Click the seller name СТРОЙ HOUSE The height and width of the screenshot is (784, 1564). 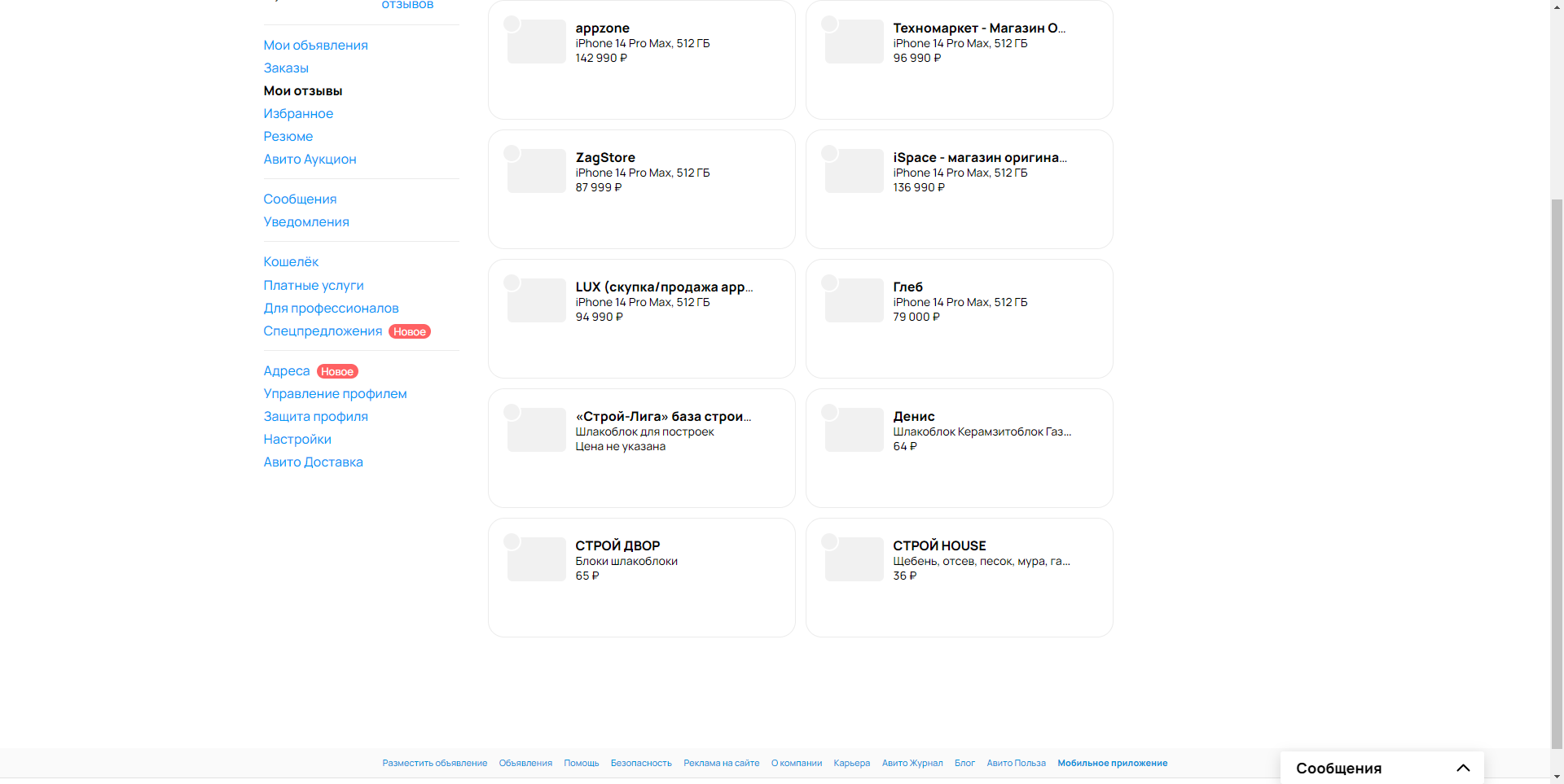tap(939, 545)
